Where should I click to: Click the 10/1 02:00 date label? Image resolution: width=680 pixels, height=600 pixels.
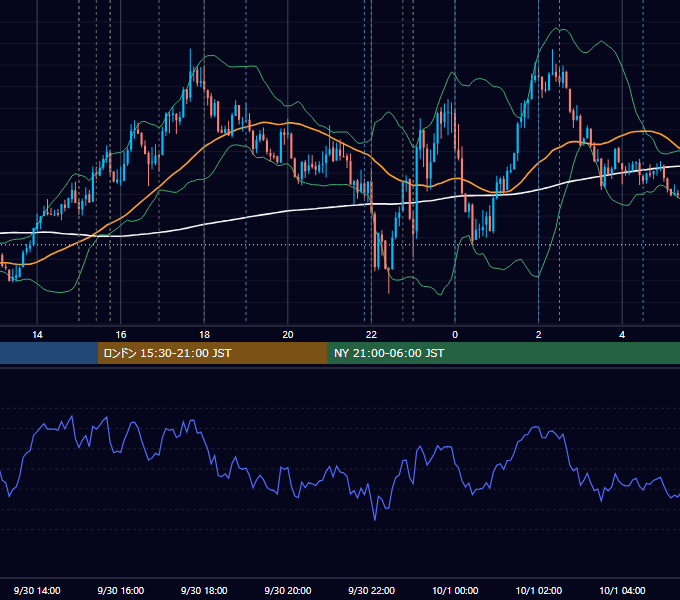click(539, 590)
